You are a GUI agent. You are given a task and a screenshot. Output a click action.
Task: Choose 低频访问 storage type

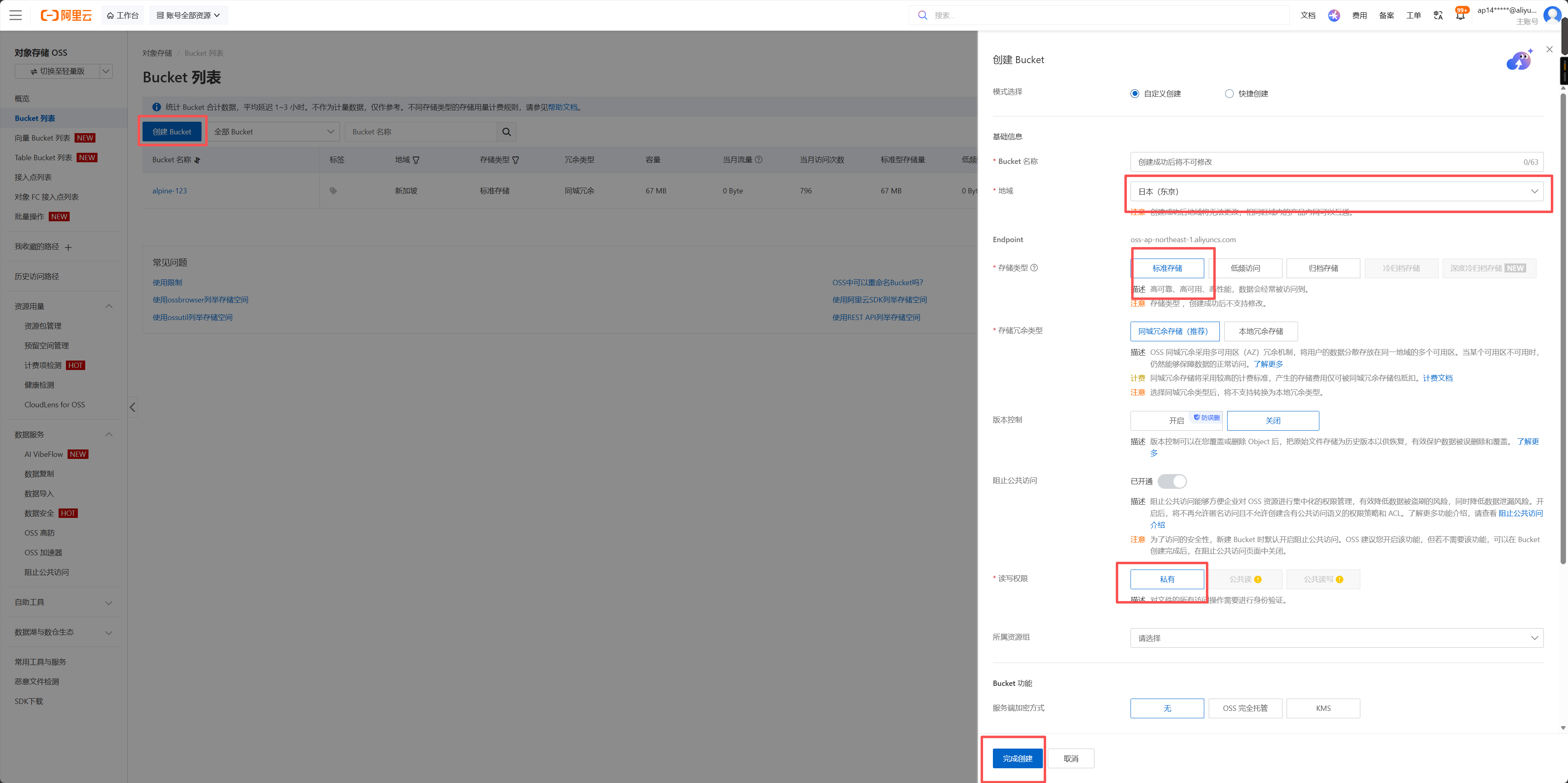coord(1245,268)
